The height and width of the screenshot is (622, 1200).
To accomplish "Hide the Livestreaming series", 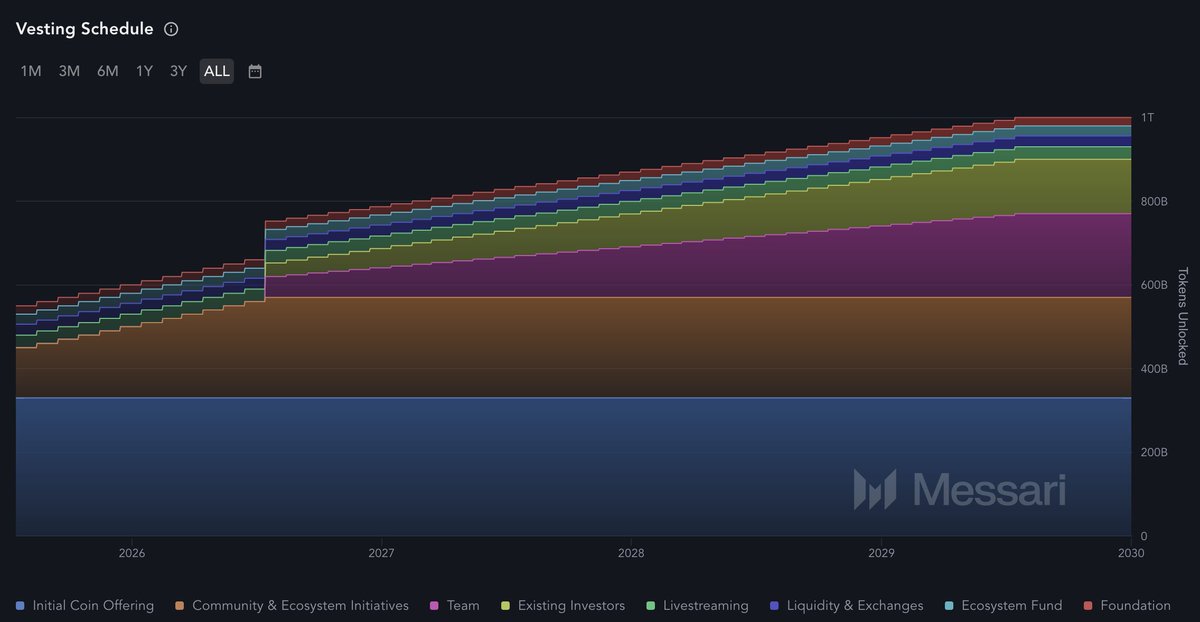I will click(x=697, y=605).
